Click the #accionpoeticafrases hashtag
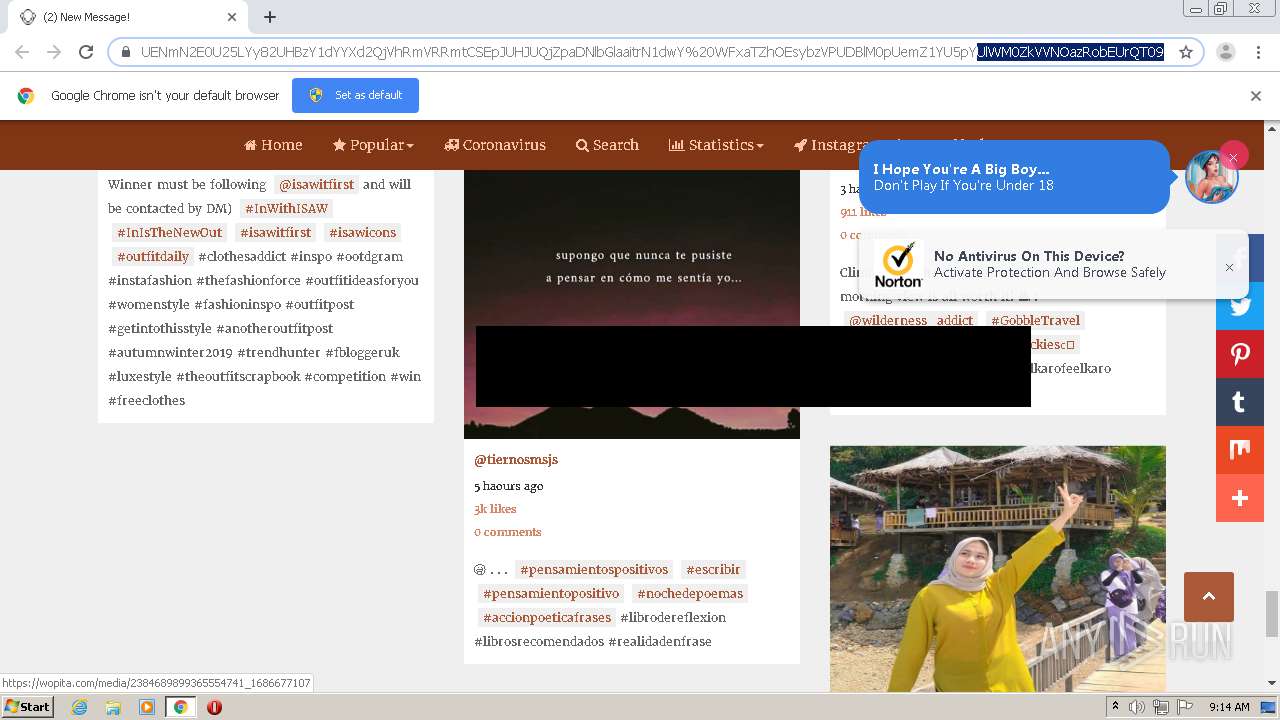 [x=547, y=618]
